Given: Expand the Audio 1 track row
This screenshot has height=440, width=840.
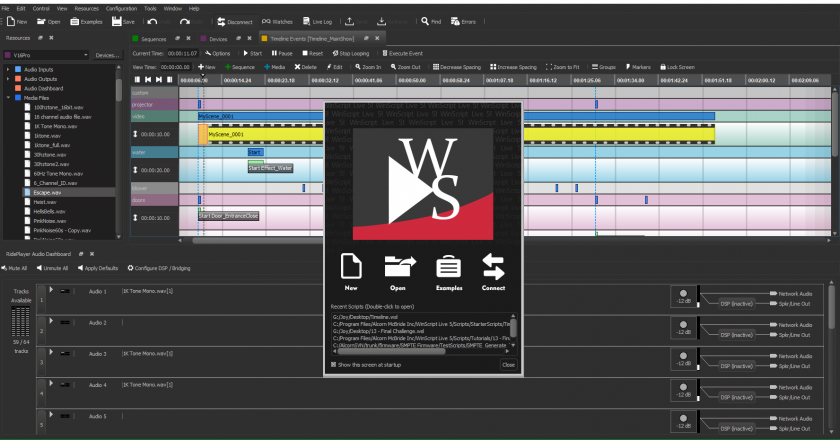Looking at the screenshot, I should pyautogui.click(x=51, y=290).
